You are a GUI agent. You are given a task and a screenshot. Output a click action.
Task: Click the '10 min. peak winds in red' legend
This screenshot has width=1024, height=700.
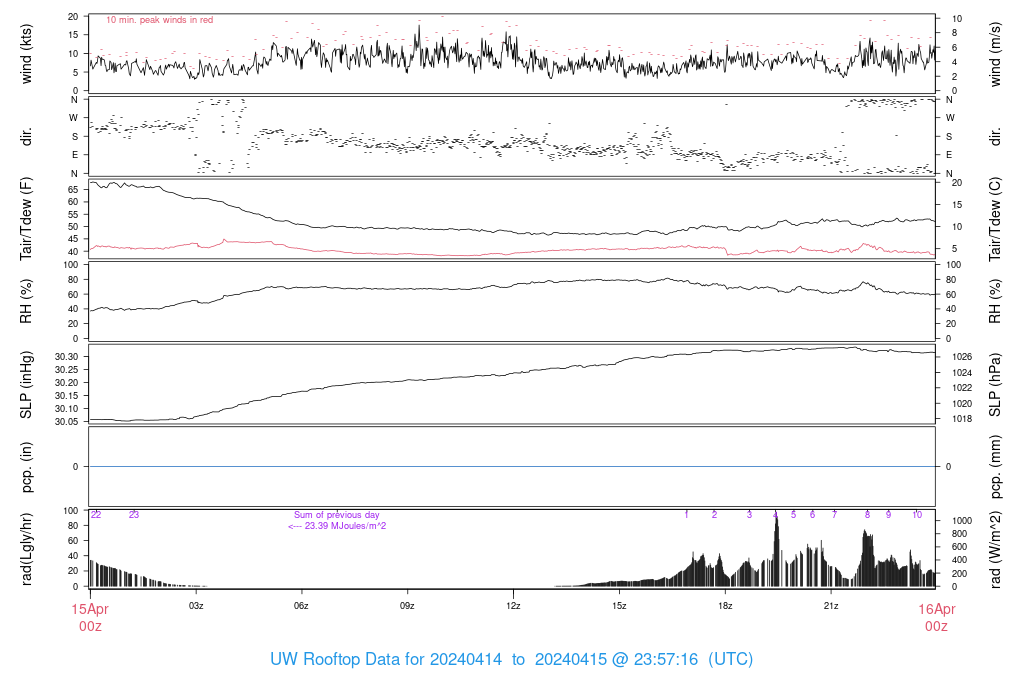[159, 20]
